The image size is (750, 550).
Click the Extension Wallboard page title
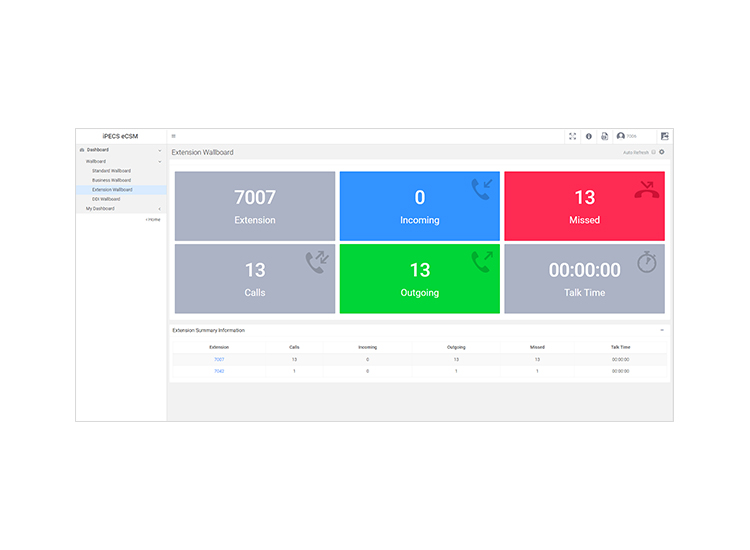coord(202,152)
